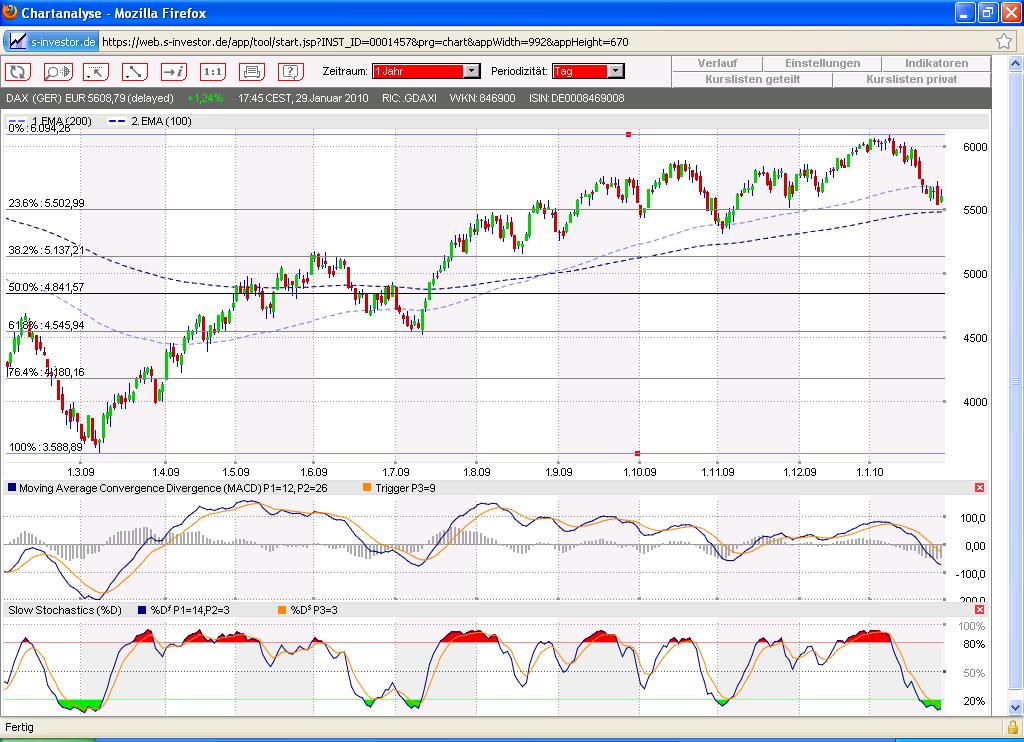
Task: Minimize the Firefox window
Action: (965, 12)
